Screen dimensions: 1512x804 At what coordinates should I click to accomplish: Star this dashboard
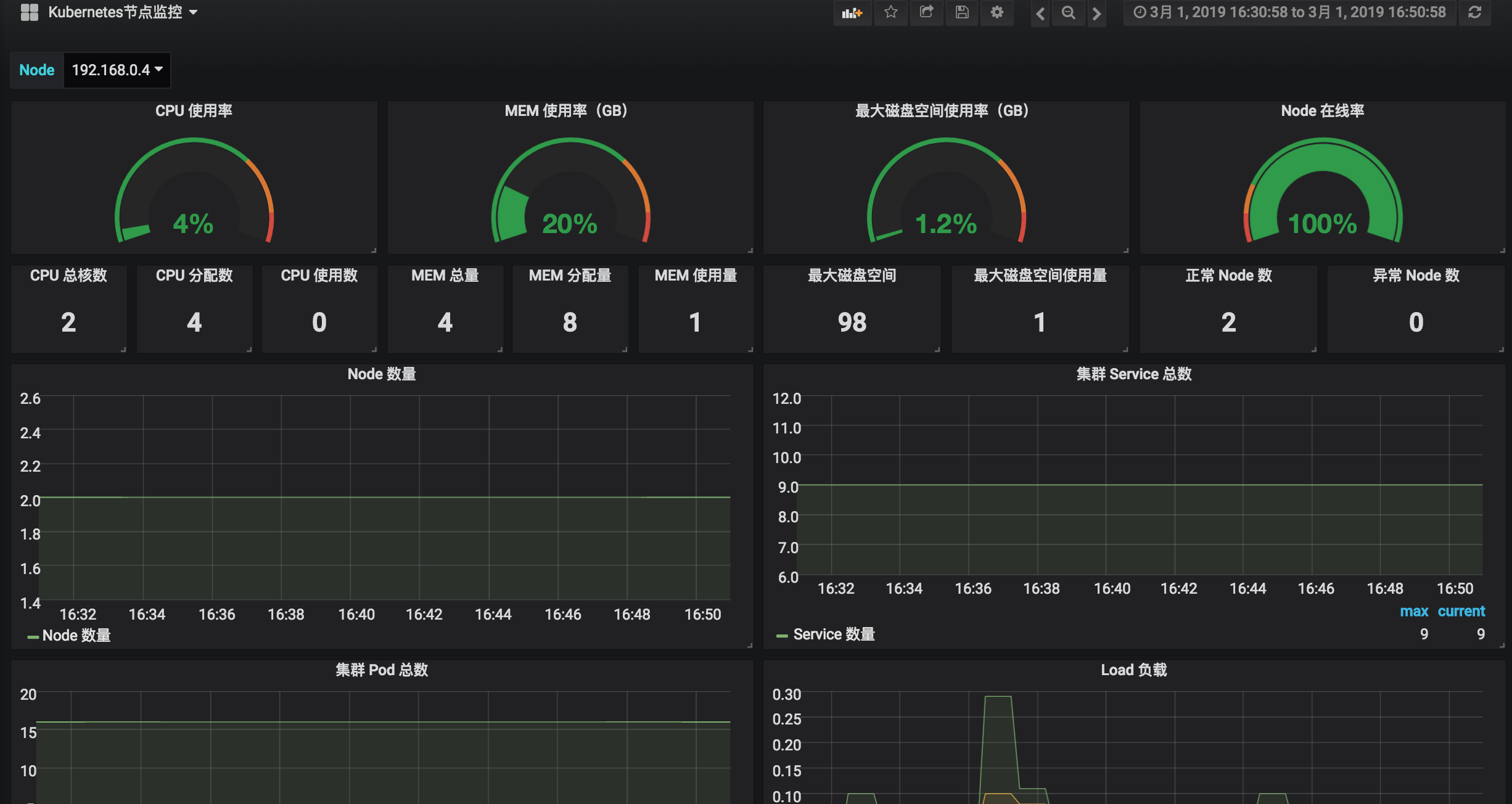click(890, 12)
